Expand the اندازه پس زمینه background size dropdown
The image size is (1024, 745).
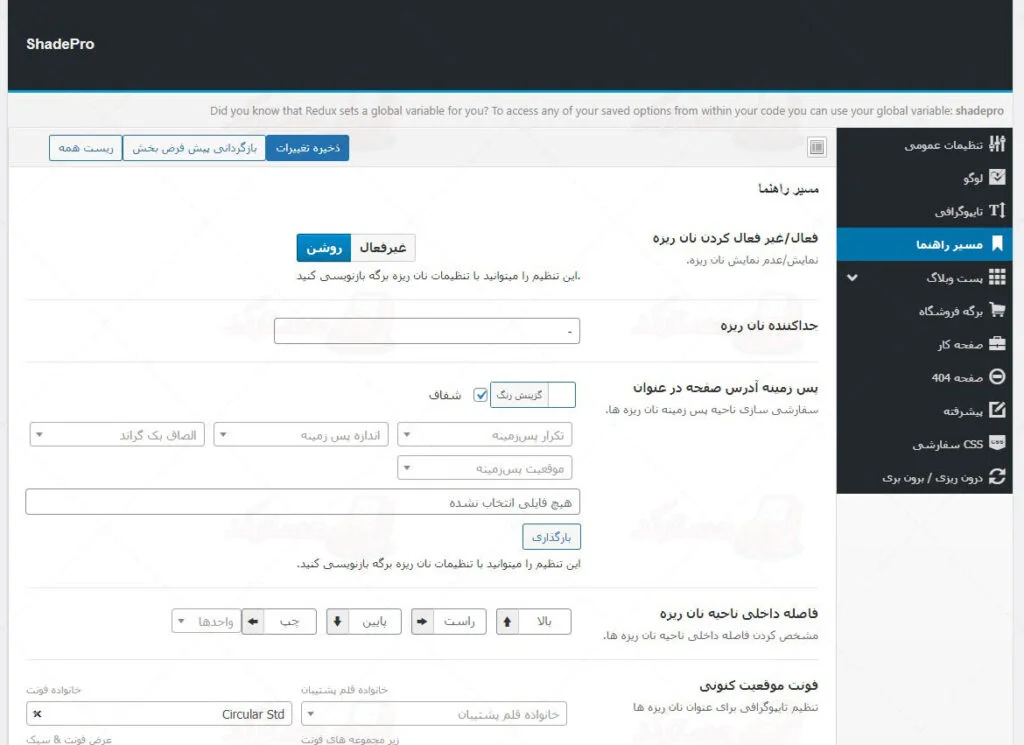(x=300, y=434)
